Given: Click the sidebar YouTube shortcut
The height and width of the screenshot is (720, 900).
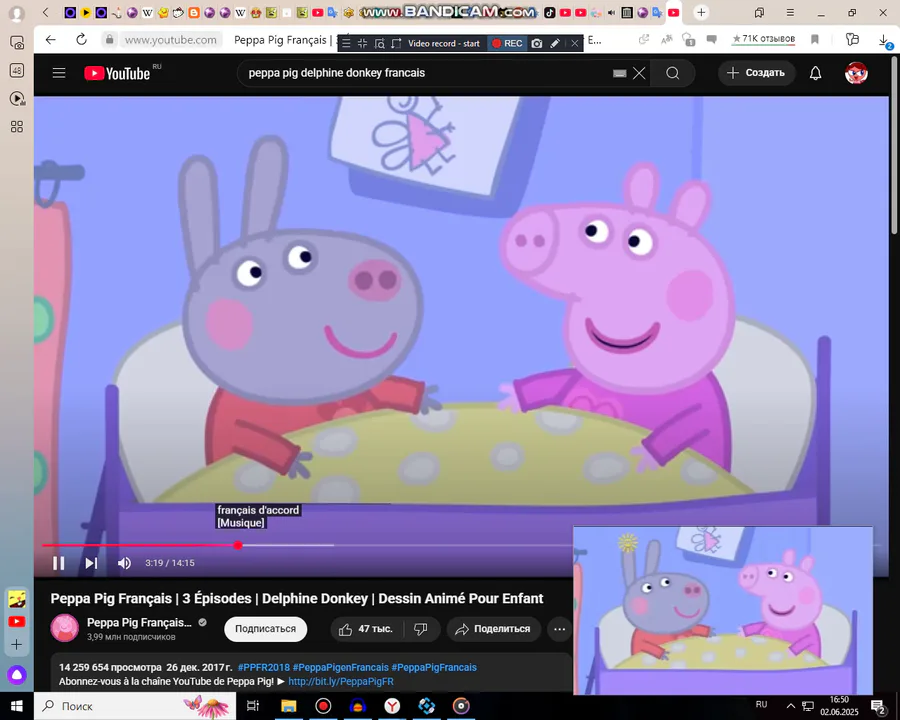Looking at the screenshot, I should [17, 622].
